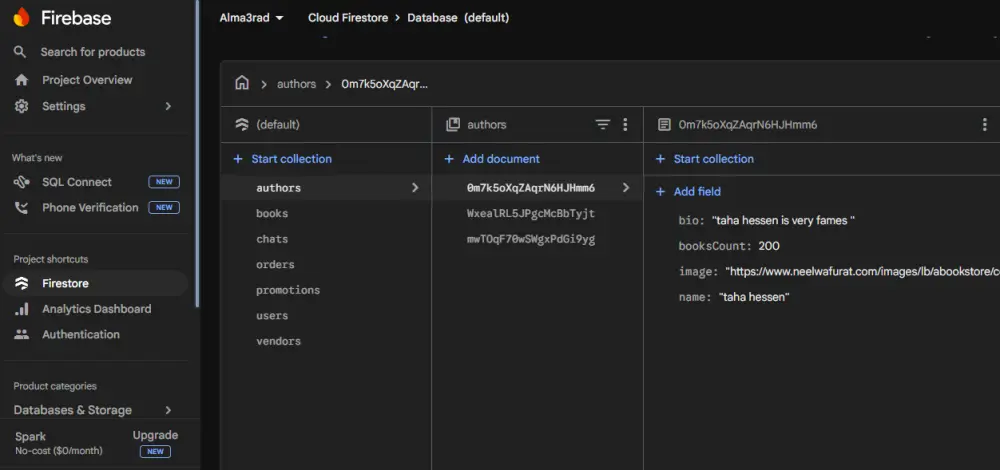The width and height of the screenshot is (1000, 470).
Task: Click the (default) database icon
Action: [242, 124]
